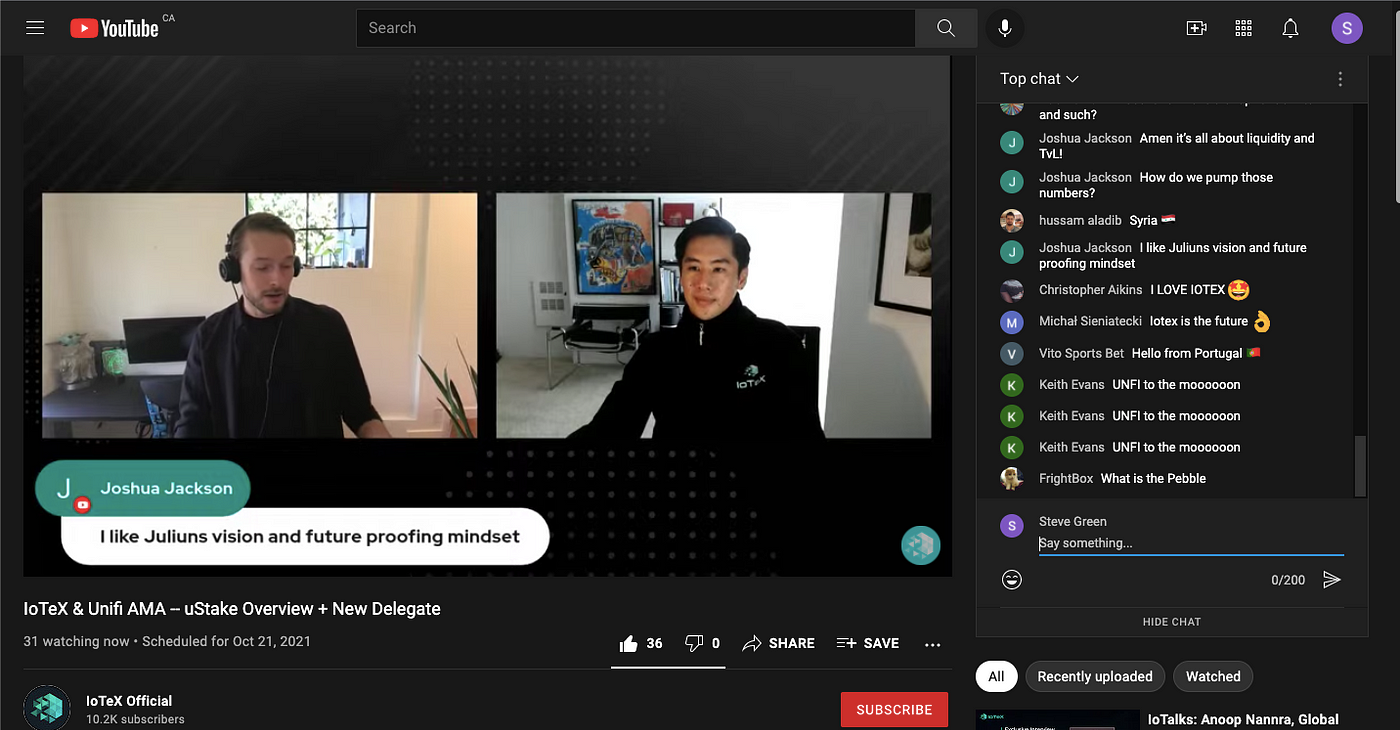Click the IoTeX Official channel avatar
This screenshot has height=730, width=1400.
47,708
